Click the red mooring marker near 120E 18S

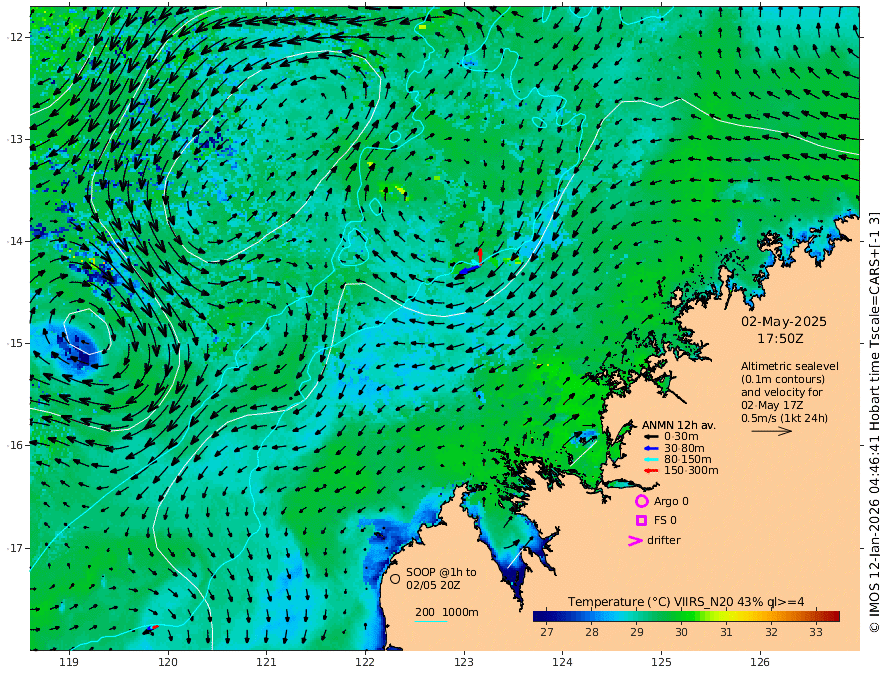pyautogui.click(x=155, y=627)
